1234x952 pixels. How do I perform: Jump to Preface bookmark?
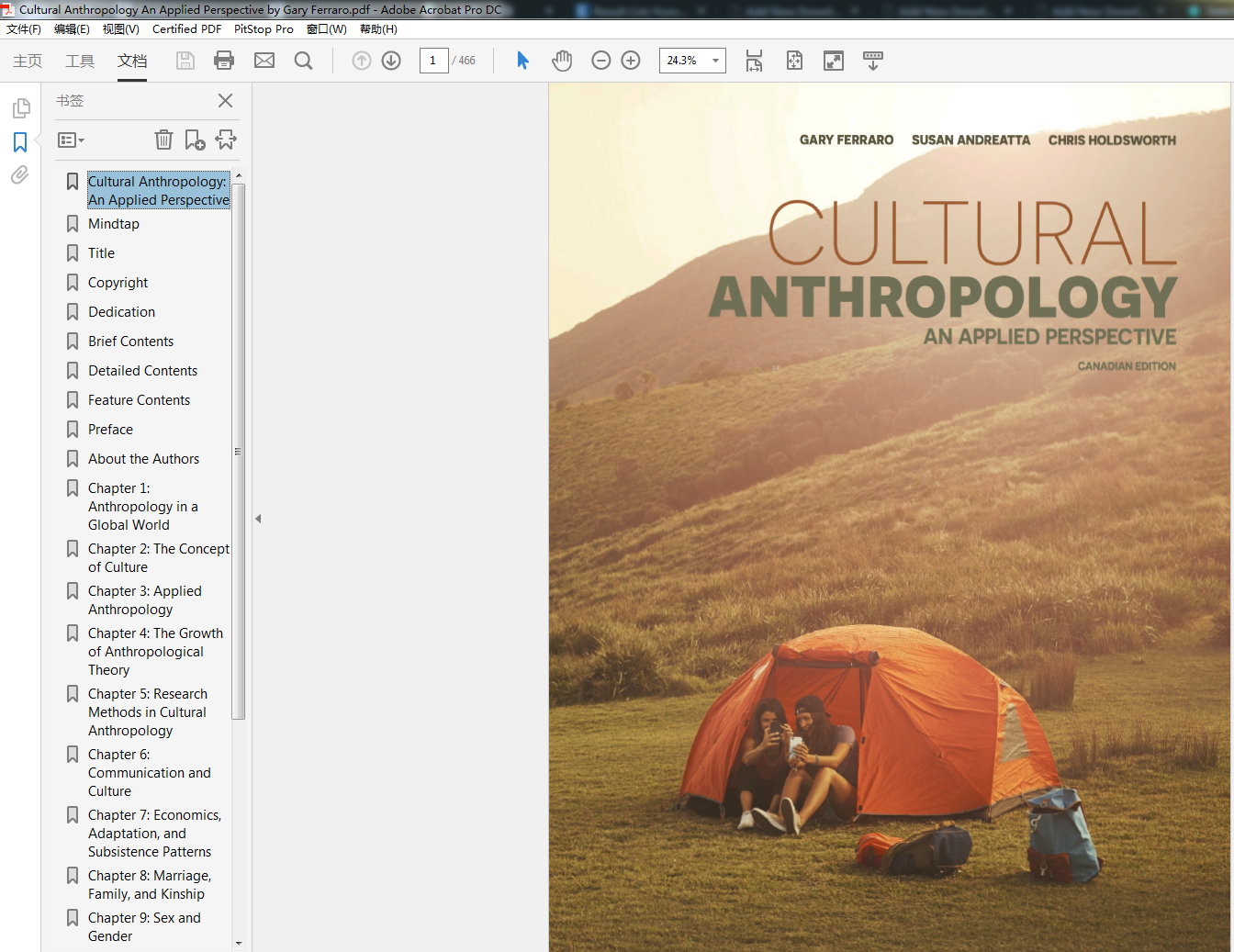click(110, 430)
